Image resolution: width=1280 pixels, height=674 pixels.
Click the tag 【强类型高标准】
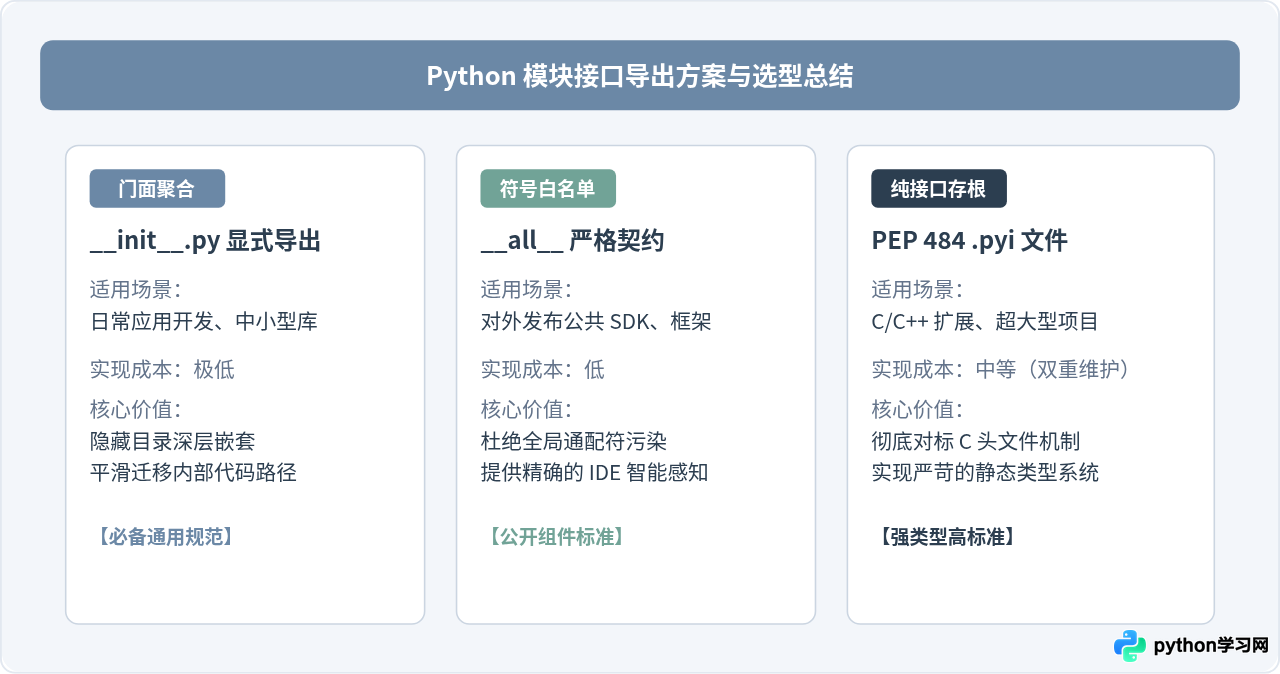click(948, 537)
